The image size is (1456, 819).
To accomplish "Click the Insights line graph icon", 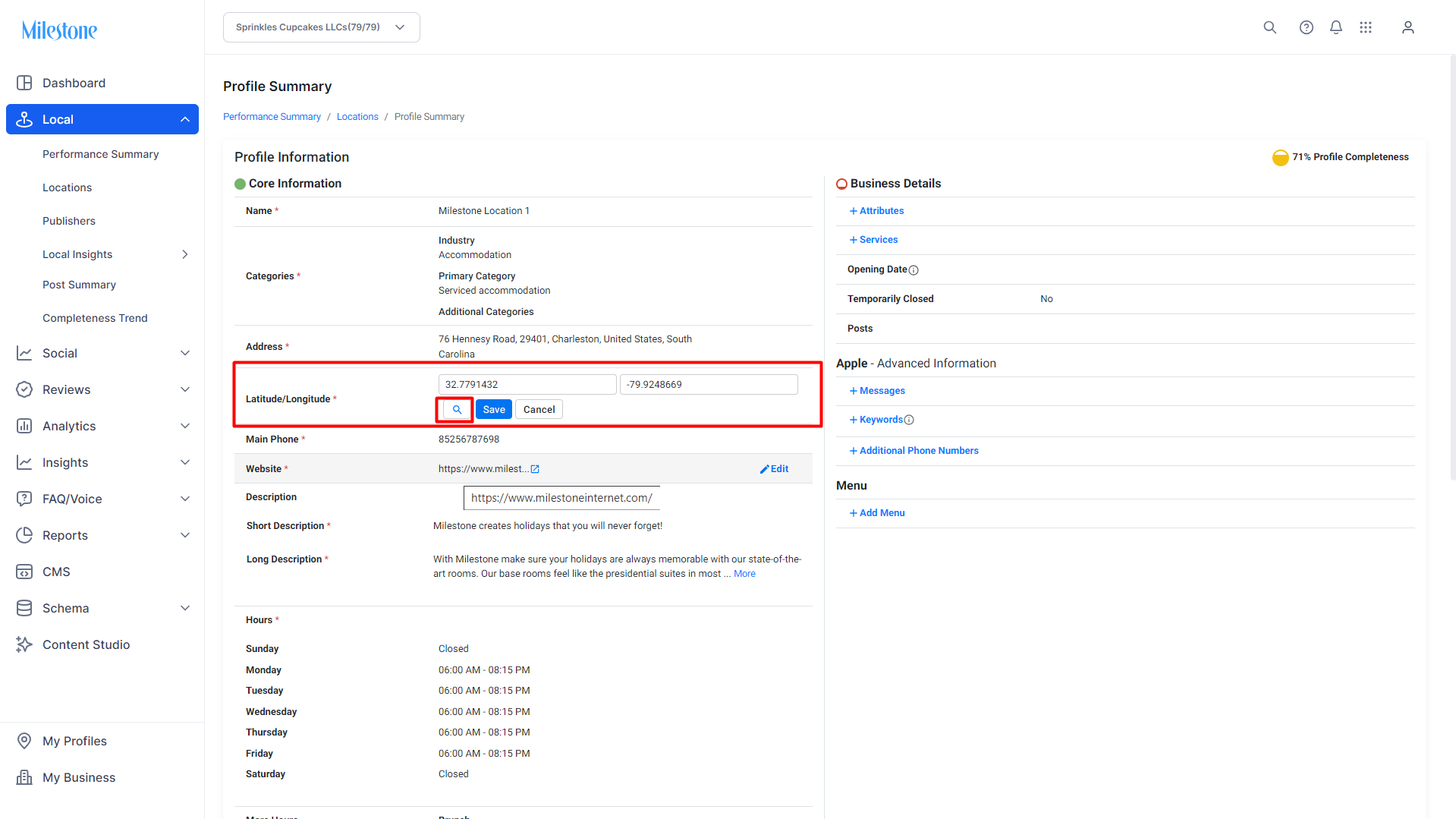I will [x=24, y=462].
